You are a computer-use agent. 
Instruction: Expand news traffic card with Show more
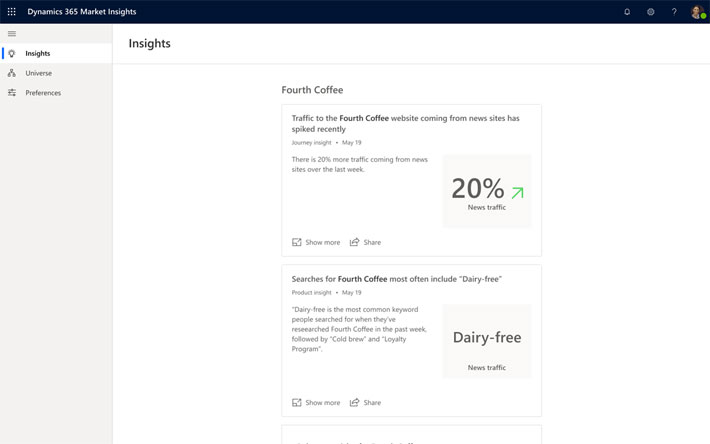tap(316, 242)
